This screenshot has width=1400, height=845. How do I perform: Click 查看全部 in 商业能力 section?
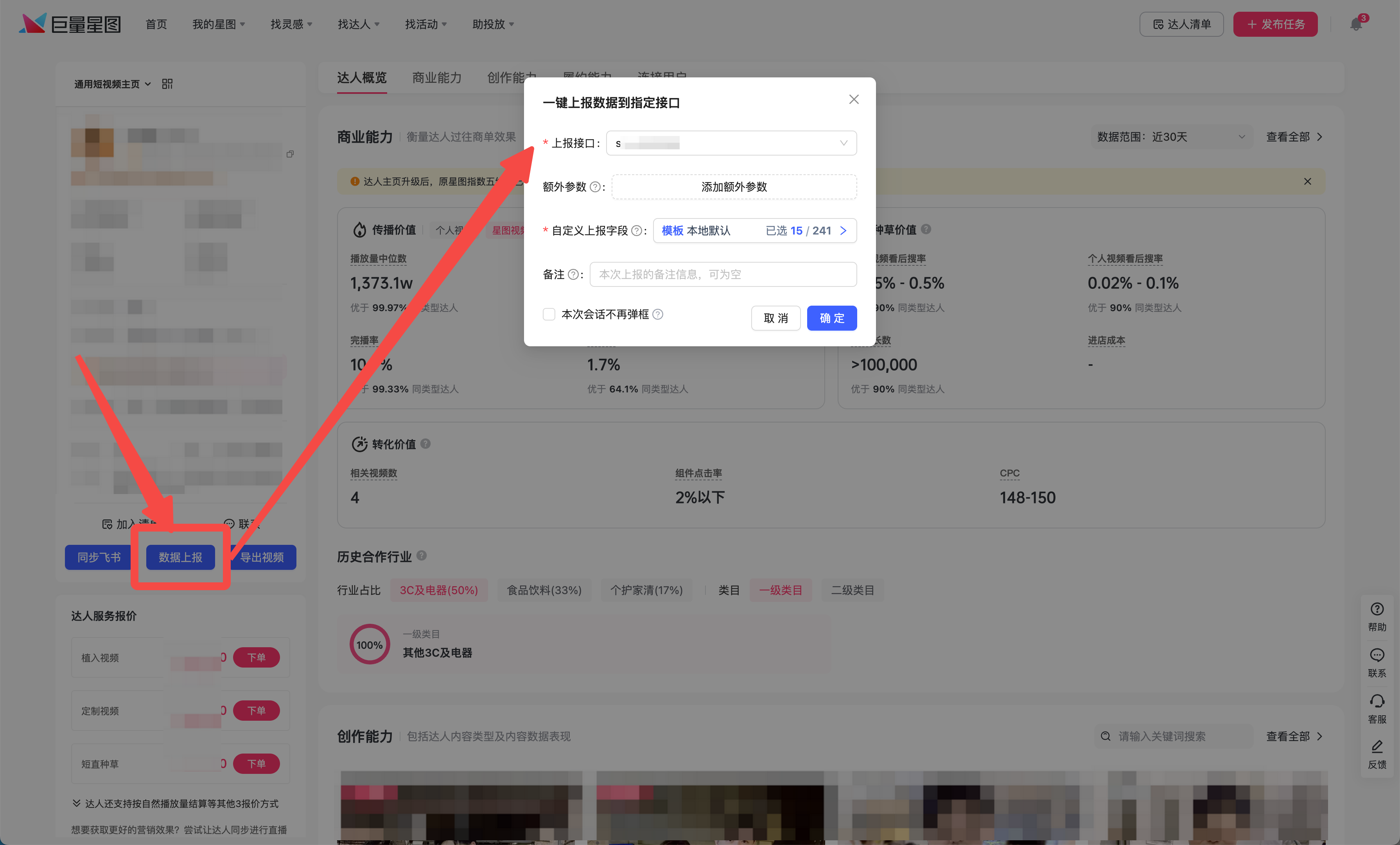point(1294,137)
